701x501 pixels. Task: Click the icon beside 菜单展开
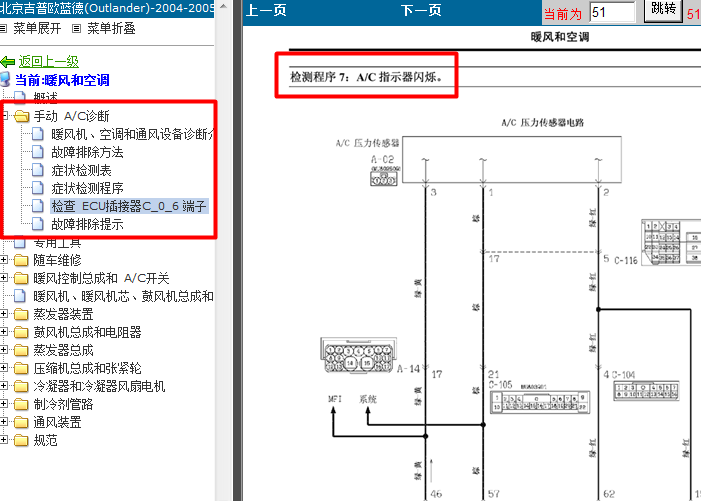pos(4,29)
